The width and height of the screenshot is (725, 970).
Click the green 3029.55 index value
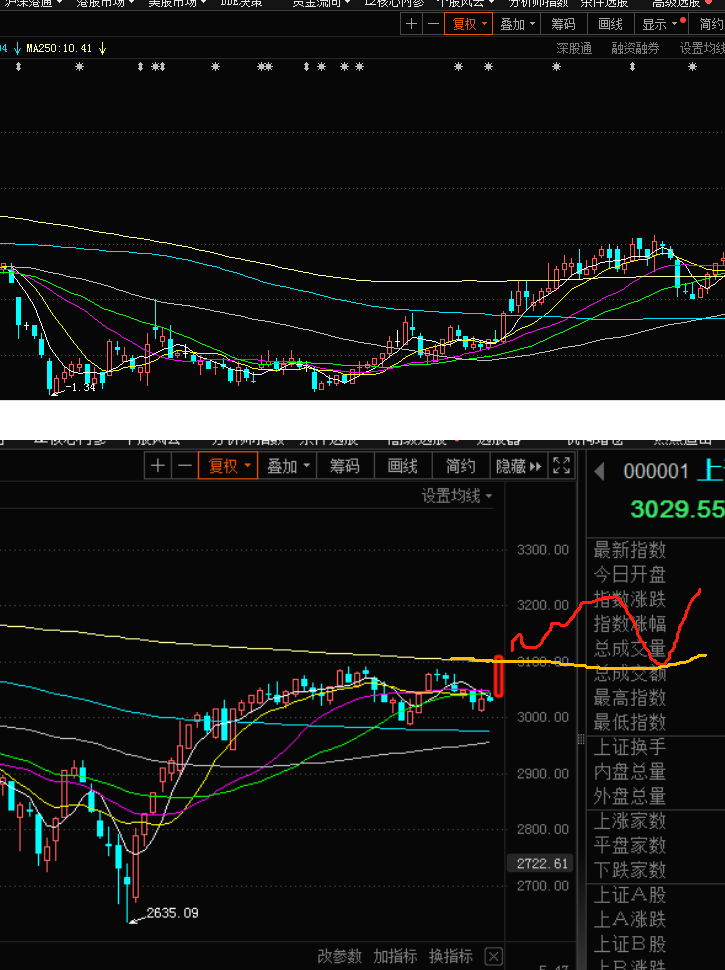point(677,509)
